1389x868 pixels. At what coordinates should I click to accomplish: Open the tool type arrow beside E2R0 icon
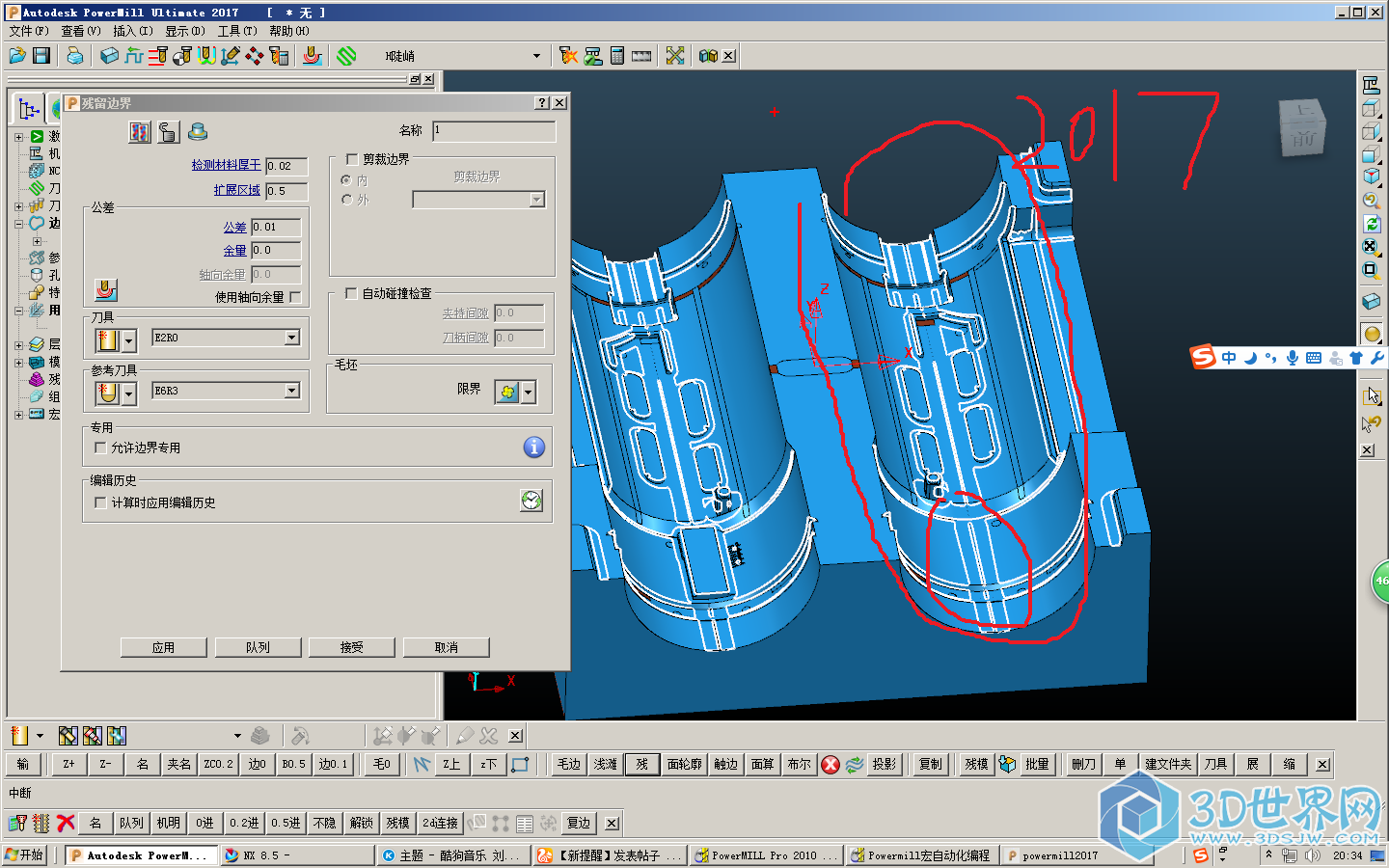pos(128,340)
